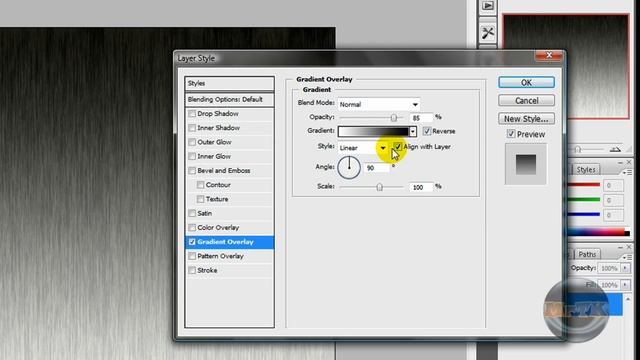Open the Tool Presets icon panel
640x360 pixels.
[x=488, y=33]
